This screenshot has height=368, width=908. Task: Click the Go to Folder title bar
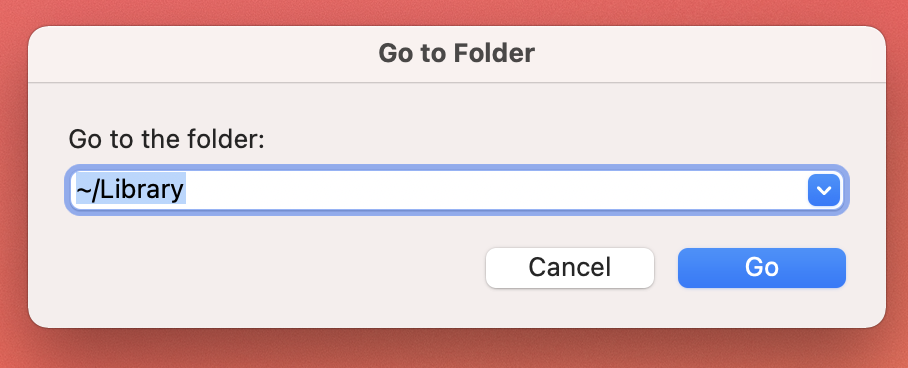(x=456, y=53)
